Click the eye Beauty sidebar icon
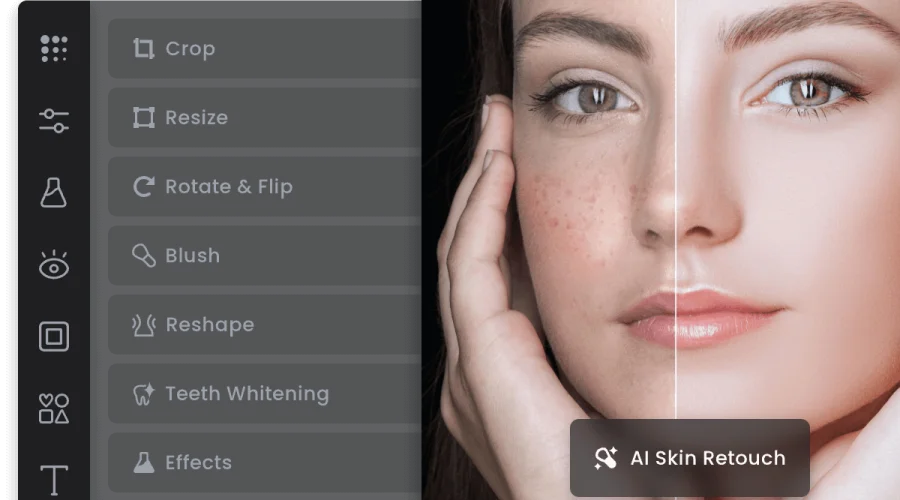 pyautogui.click(x=54, y=265)
